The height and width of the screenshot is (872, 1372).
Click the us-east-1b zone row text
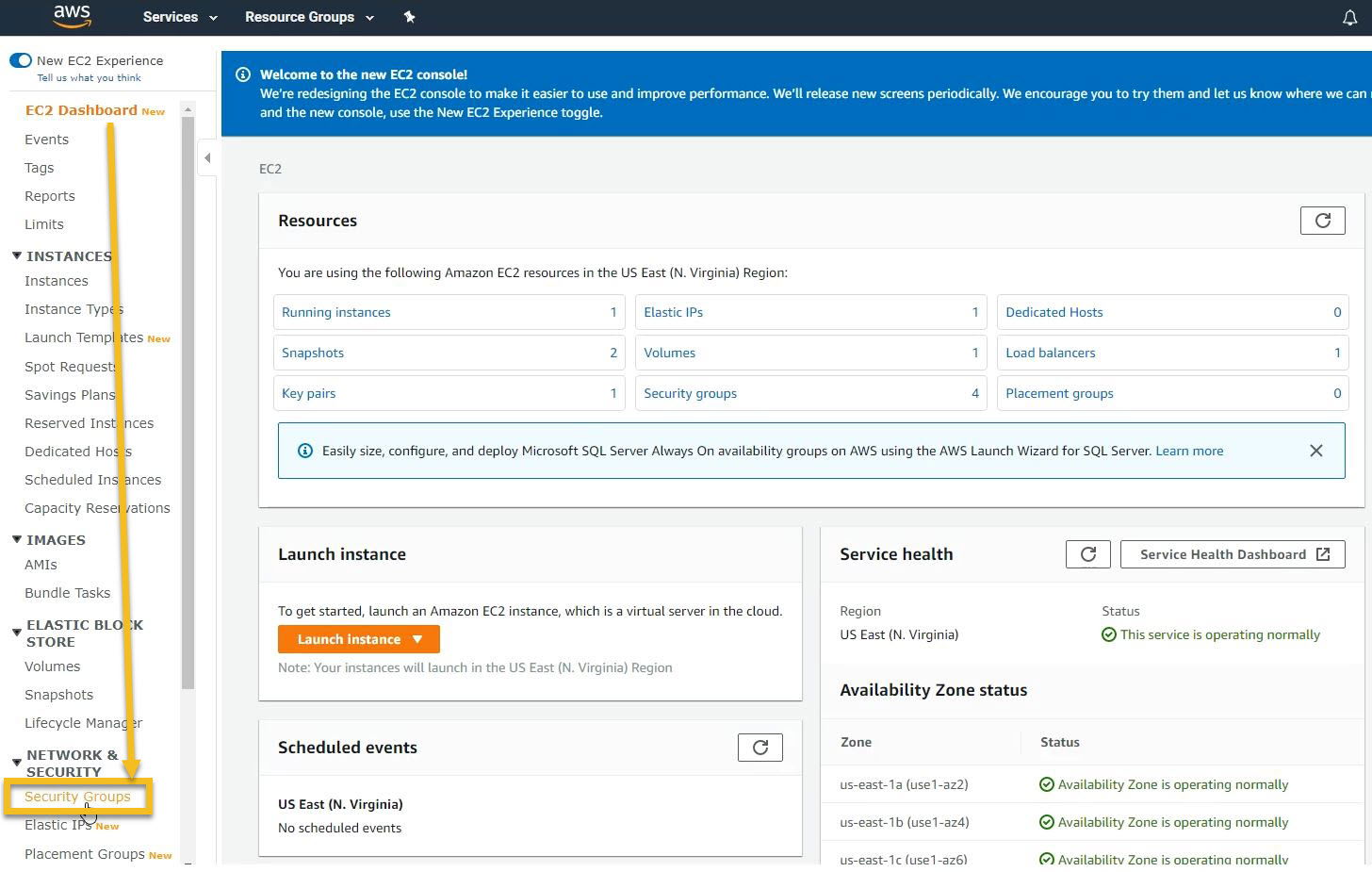pos(904,822)
